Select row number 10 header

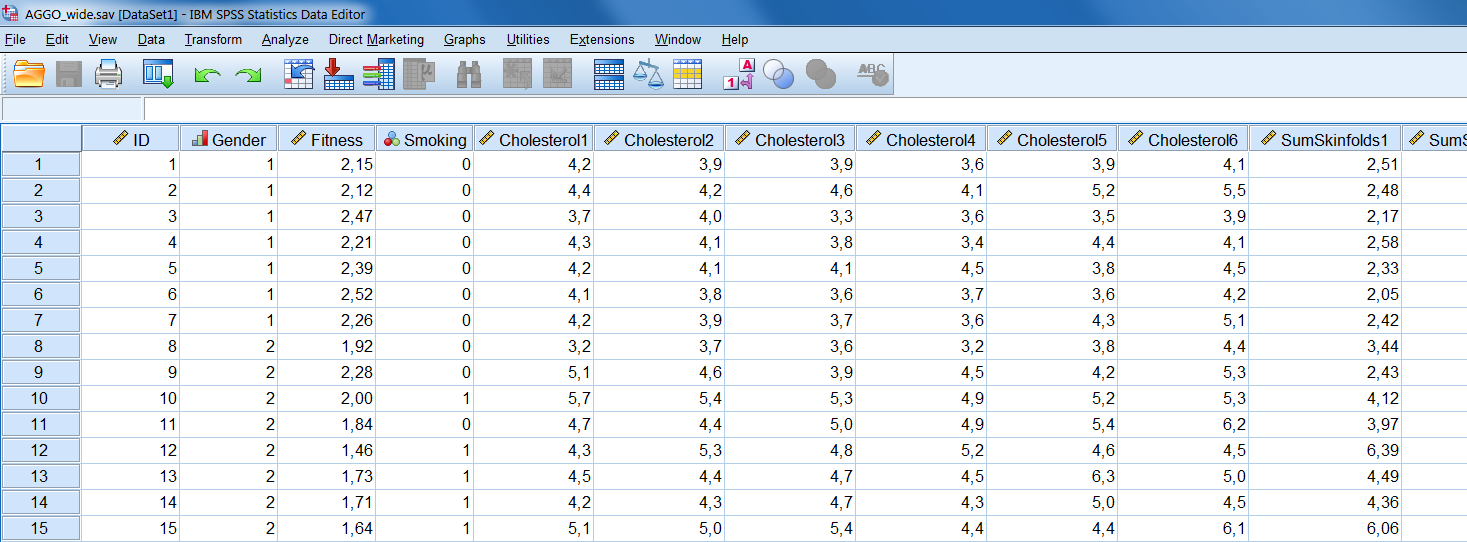(x=40, y=398)
